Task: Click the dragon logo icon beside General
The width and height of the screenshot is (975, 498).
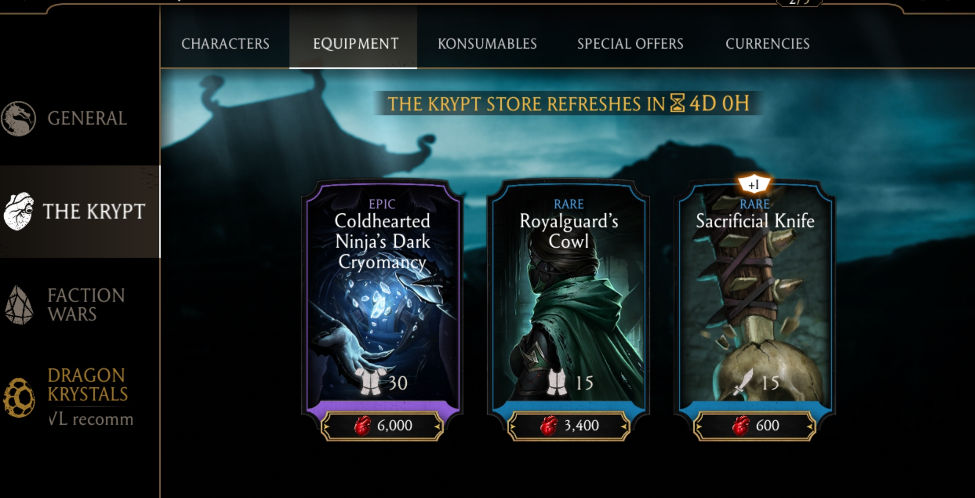Action: tap(18, 118)
